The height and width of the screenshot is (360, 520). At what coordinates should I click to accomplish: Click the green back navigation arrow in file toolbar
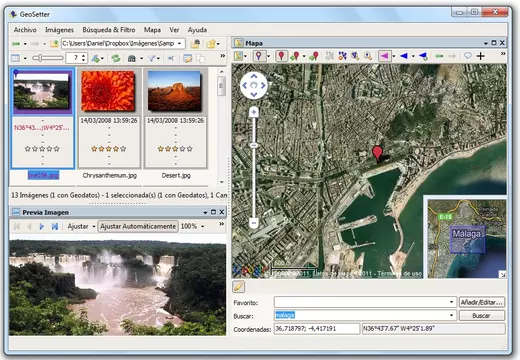click(x=16, y=44)
